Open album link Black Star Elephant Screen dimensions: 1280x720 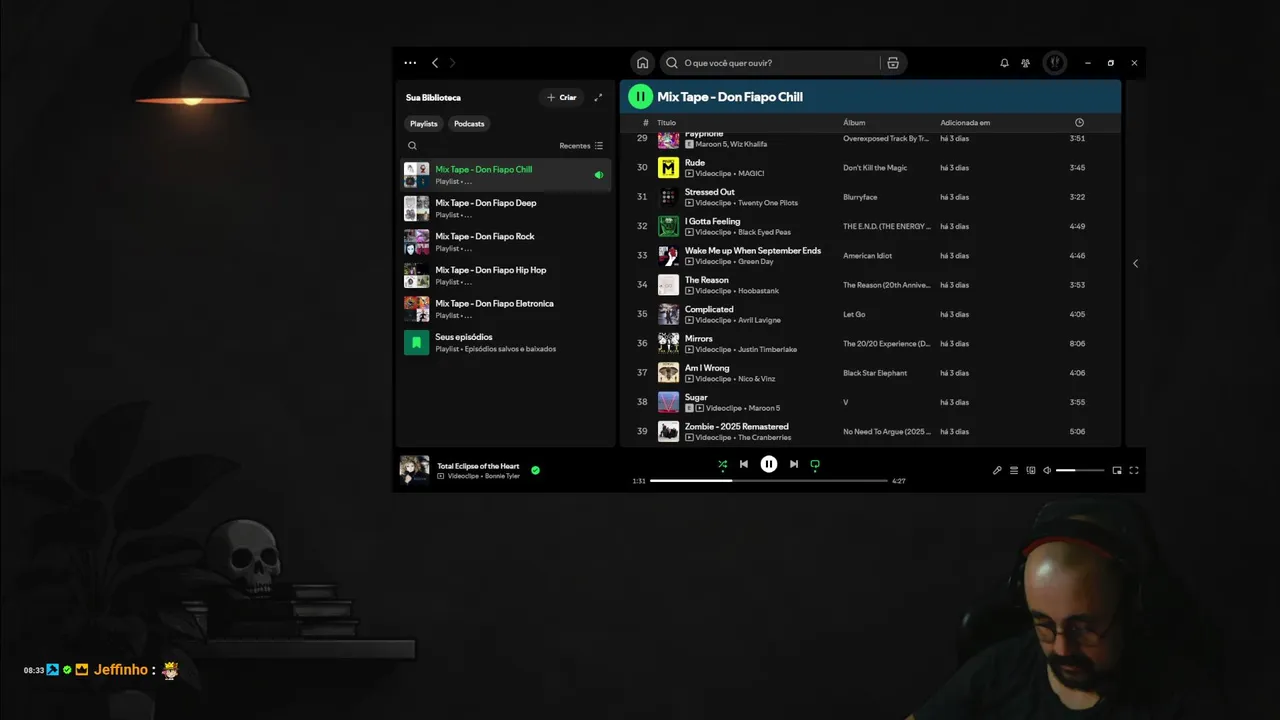(x=875, y=373)
